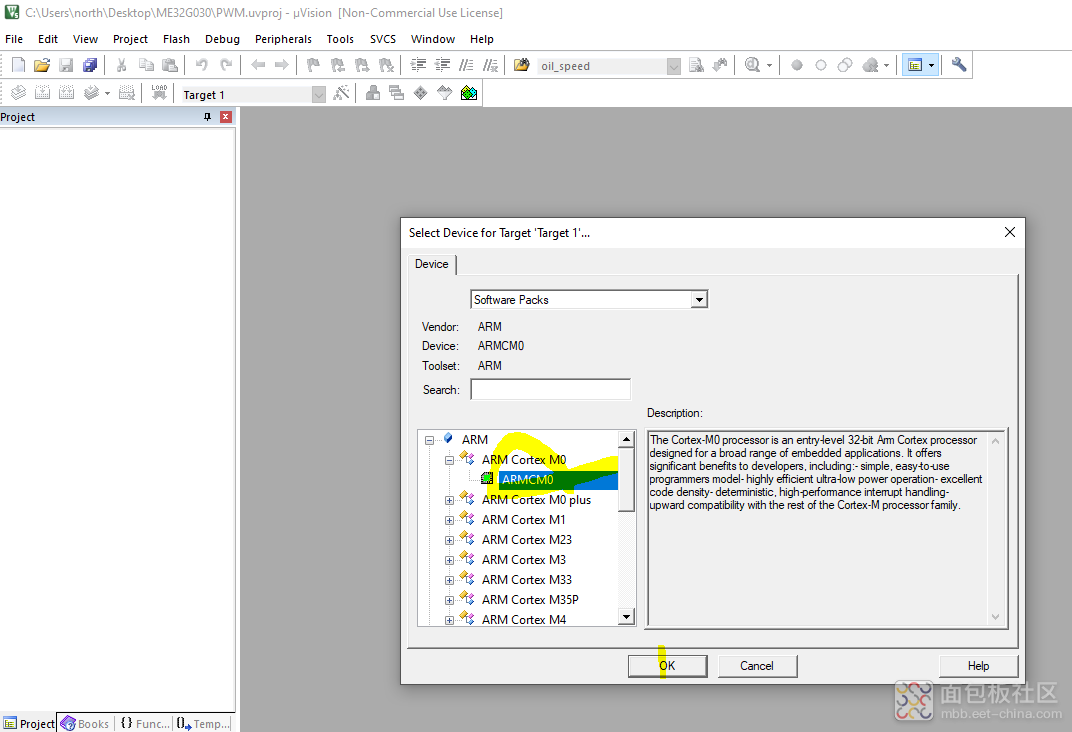Open Configuration wrench icon

pos(959,65)
